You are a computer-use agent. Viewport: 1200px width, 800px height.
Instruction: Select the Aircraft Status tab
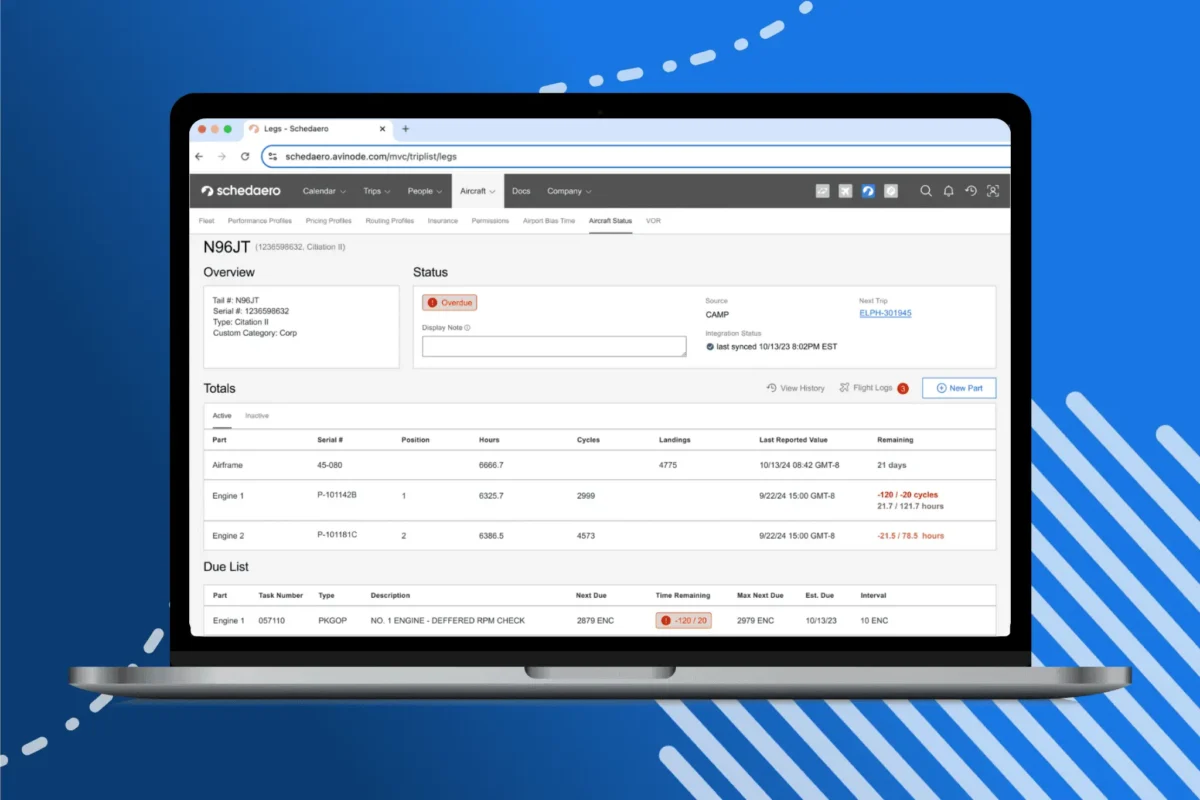(610, 221)
